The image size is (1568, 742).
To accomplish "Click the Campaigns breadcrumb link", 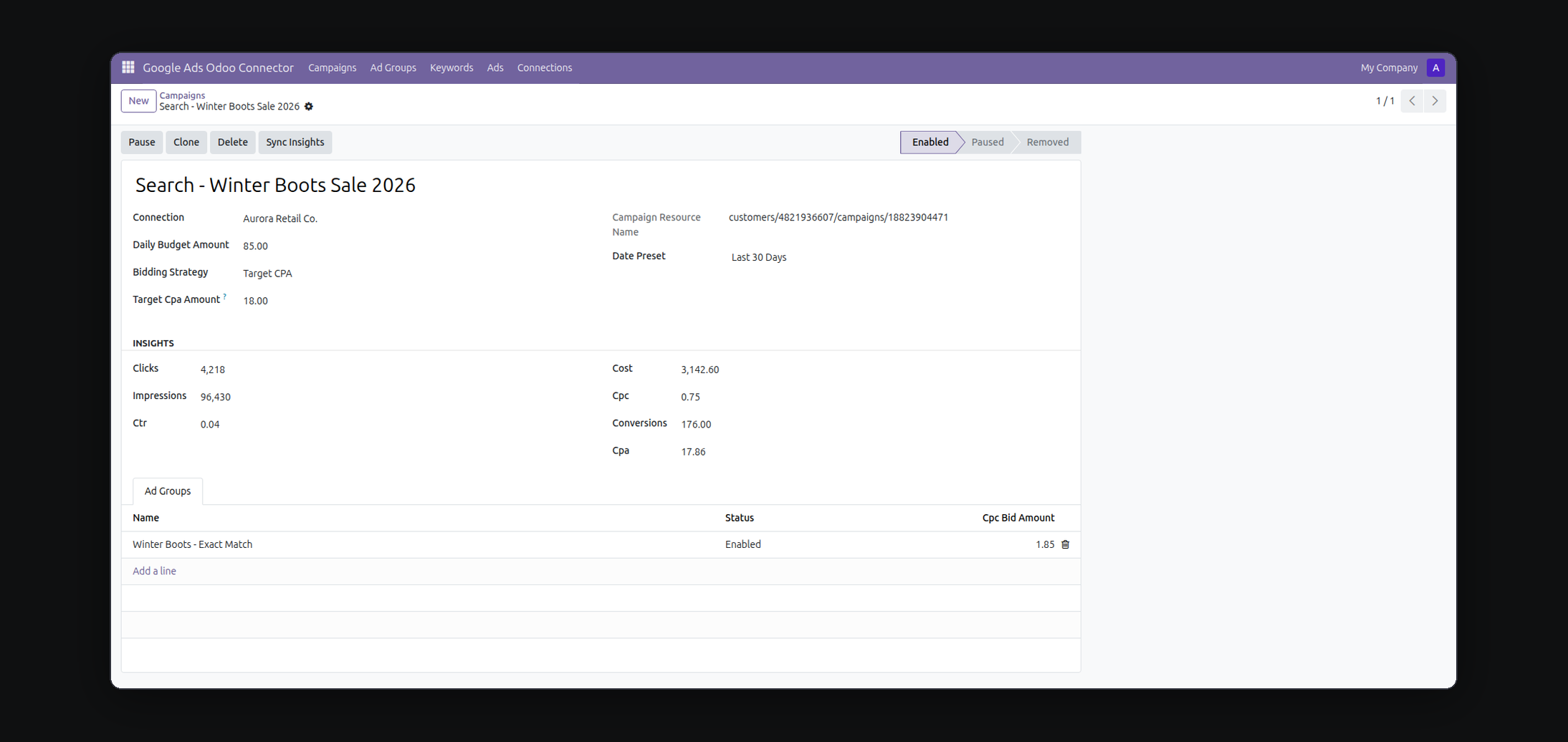I will 182,95.
